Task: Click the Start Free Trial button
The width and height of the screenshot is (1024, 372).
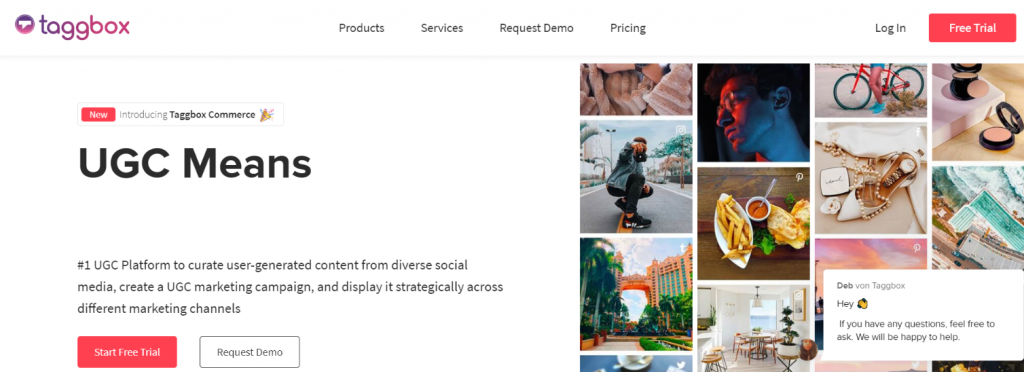Action: (x=127, y=352)
